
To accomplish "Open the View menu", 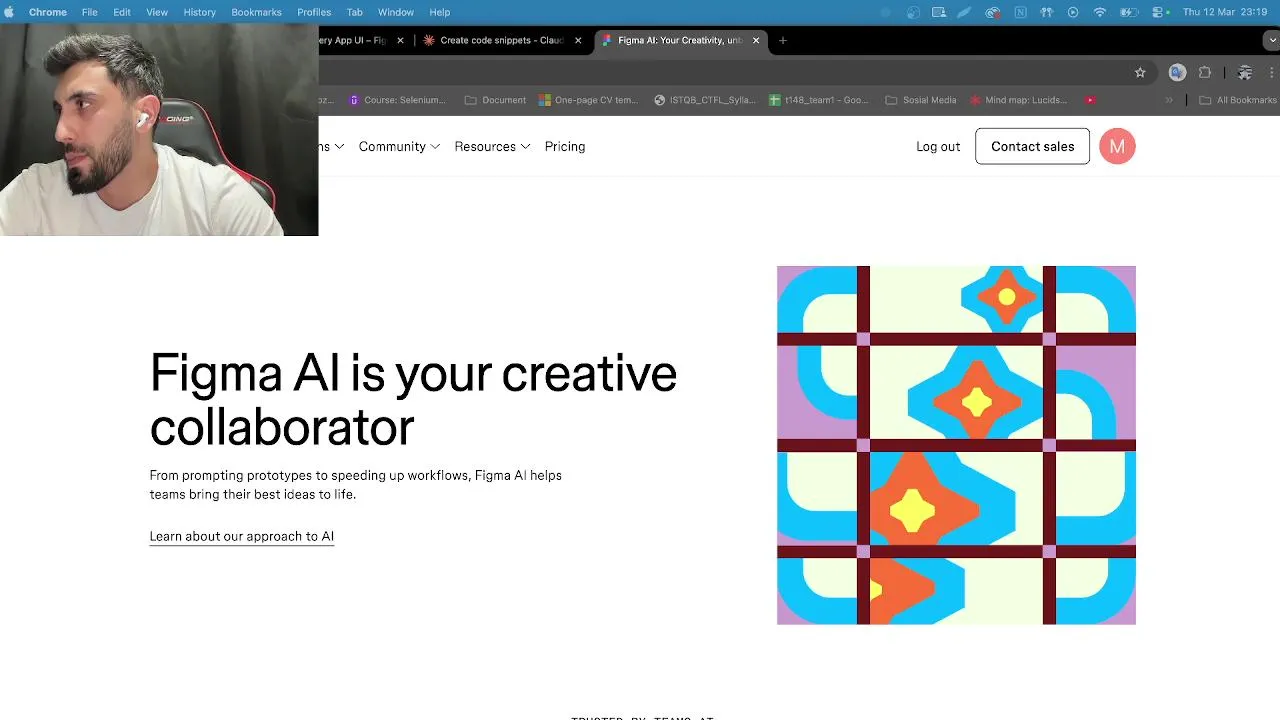I will click(157, 12).
